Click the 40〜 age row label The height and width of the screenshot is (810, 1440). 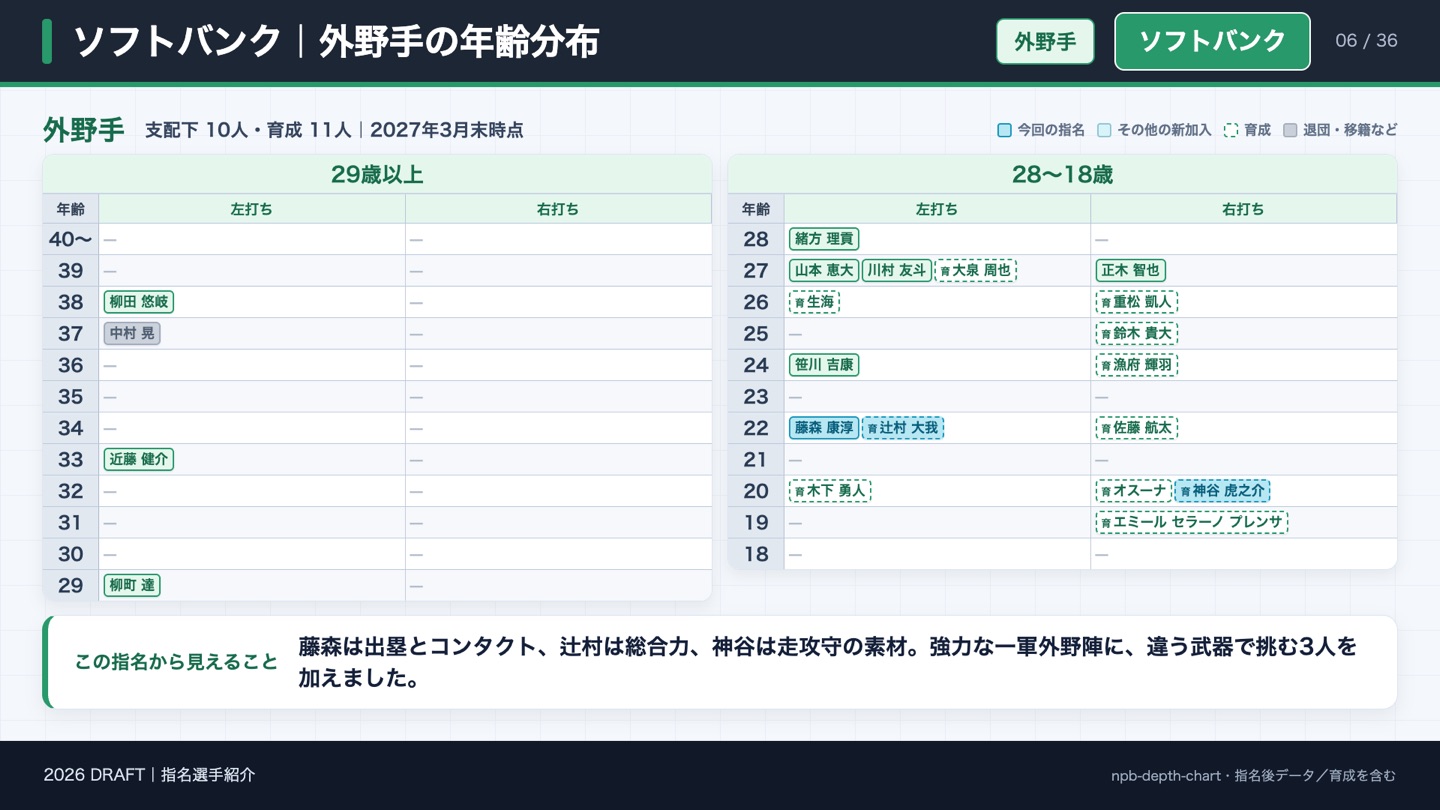point(71,239)
